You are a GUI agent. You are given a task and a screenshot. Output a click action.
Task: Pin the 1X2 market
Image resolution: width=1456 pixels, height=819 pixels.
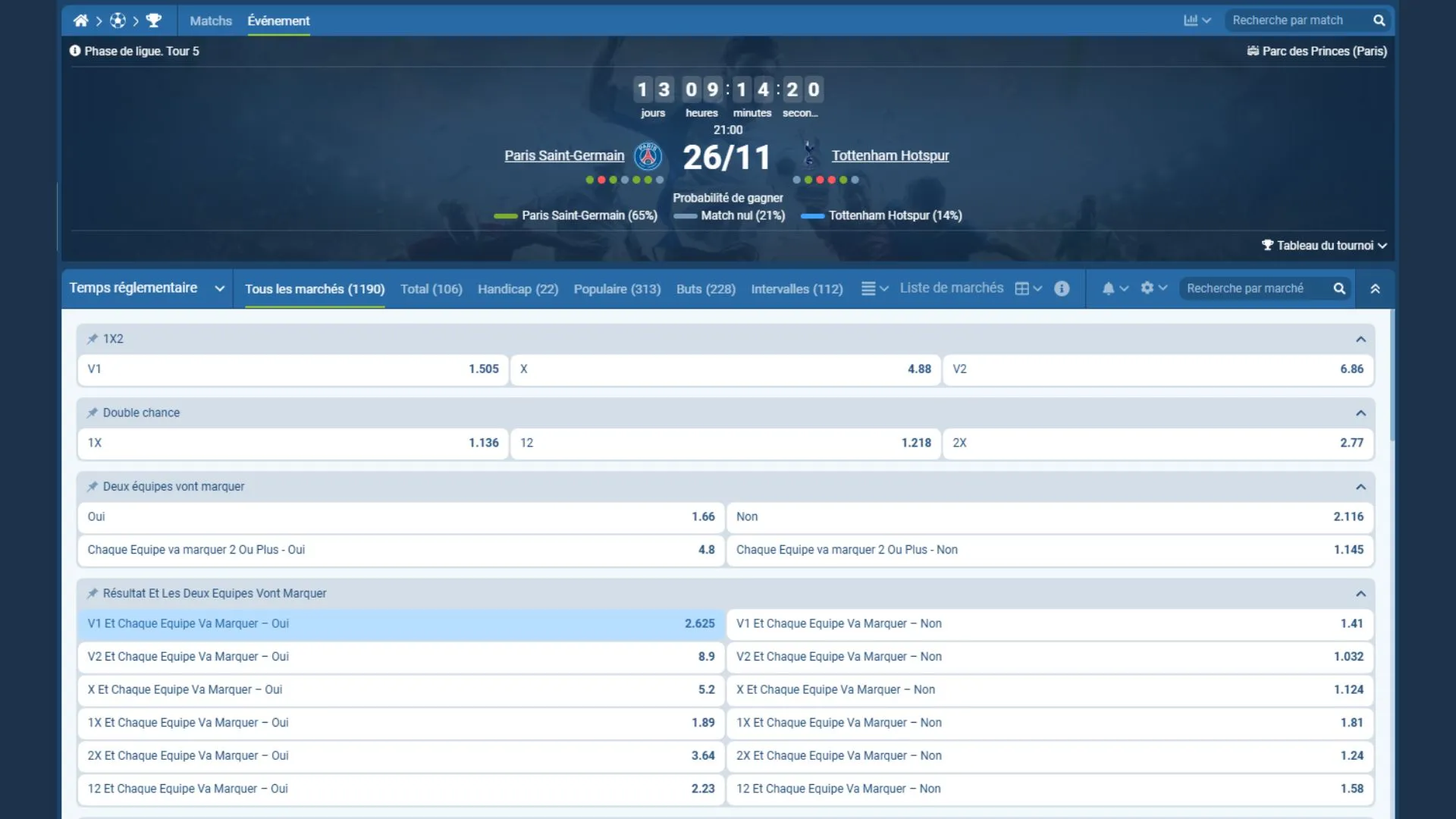pyautogui.click(x=93, y=339)
